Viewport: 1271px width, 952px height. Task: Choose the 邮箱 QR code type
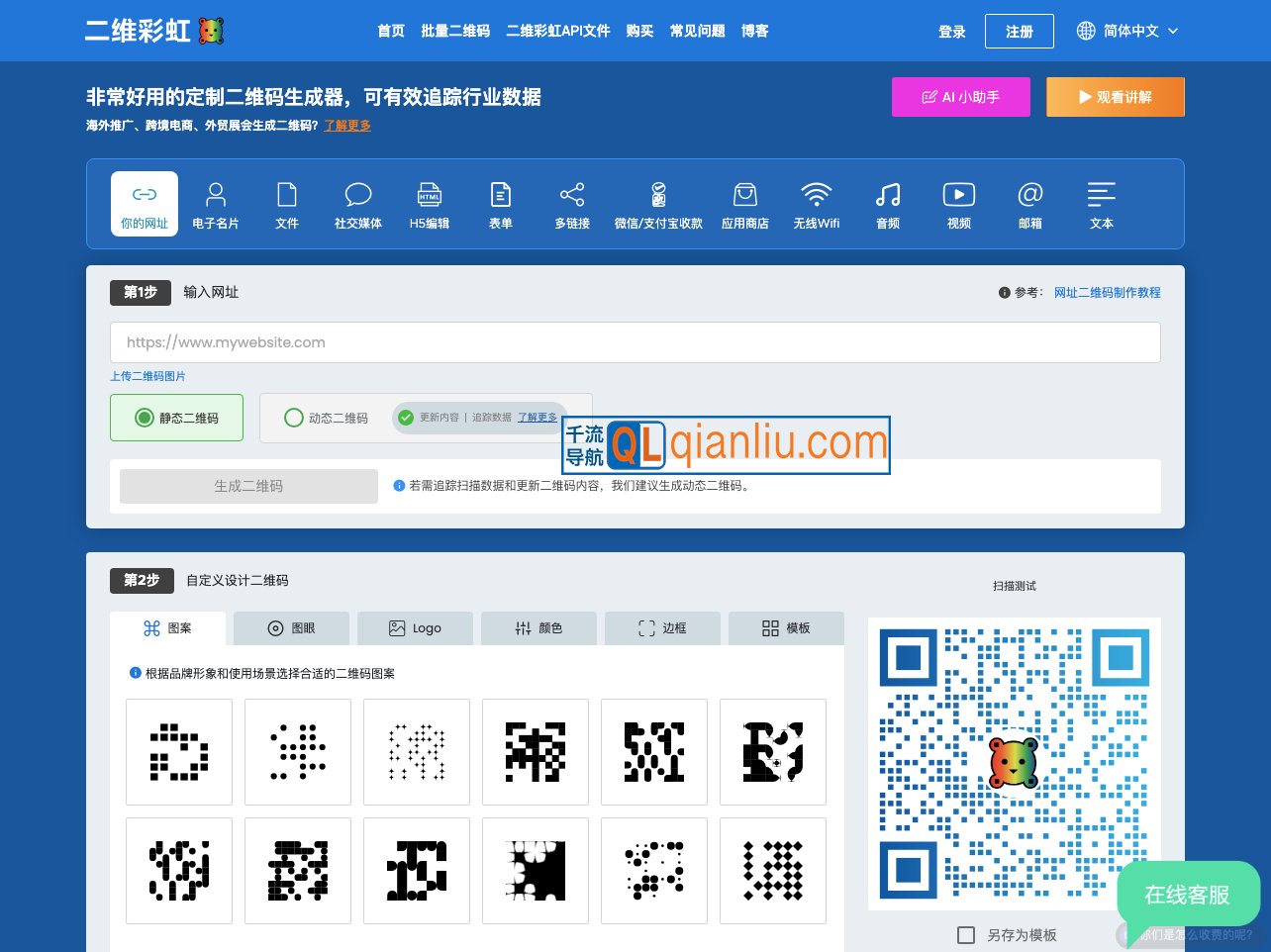(1030, 204)
